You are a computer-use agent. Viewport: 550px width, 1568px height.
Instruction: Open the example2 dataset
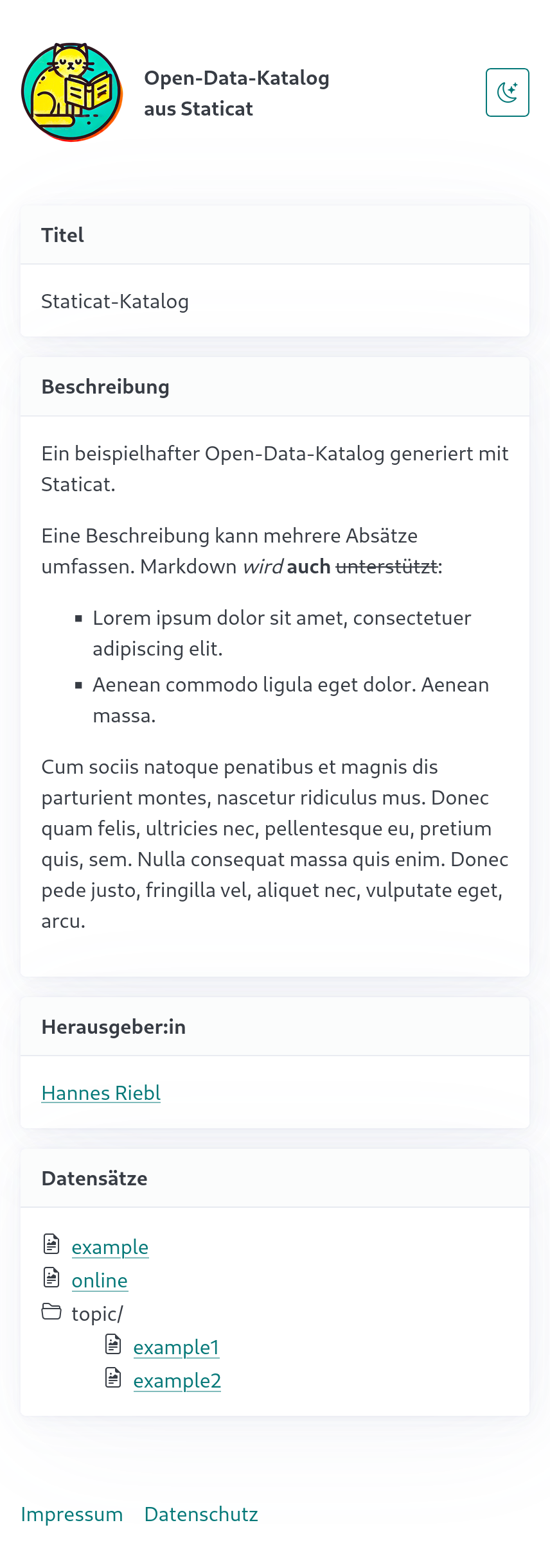[x=177, y=1381]
